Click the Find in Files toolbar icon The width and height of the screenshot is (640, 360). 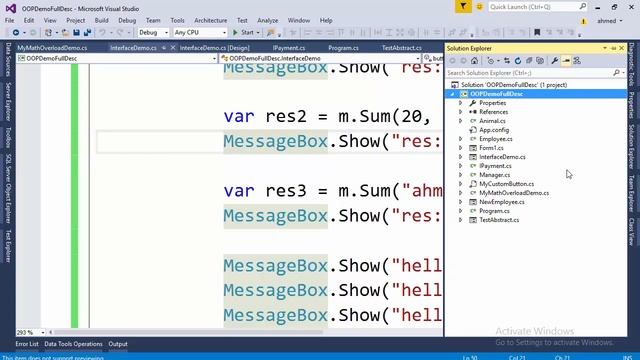point(270,32)
